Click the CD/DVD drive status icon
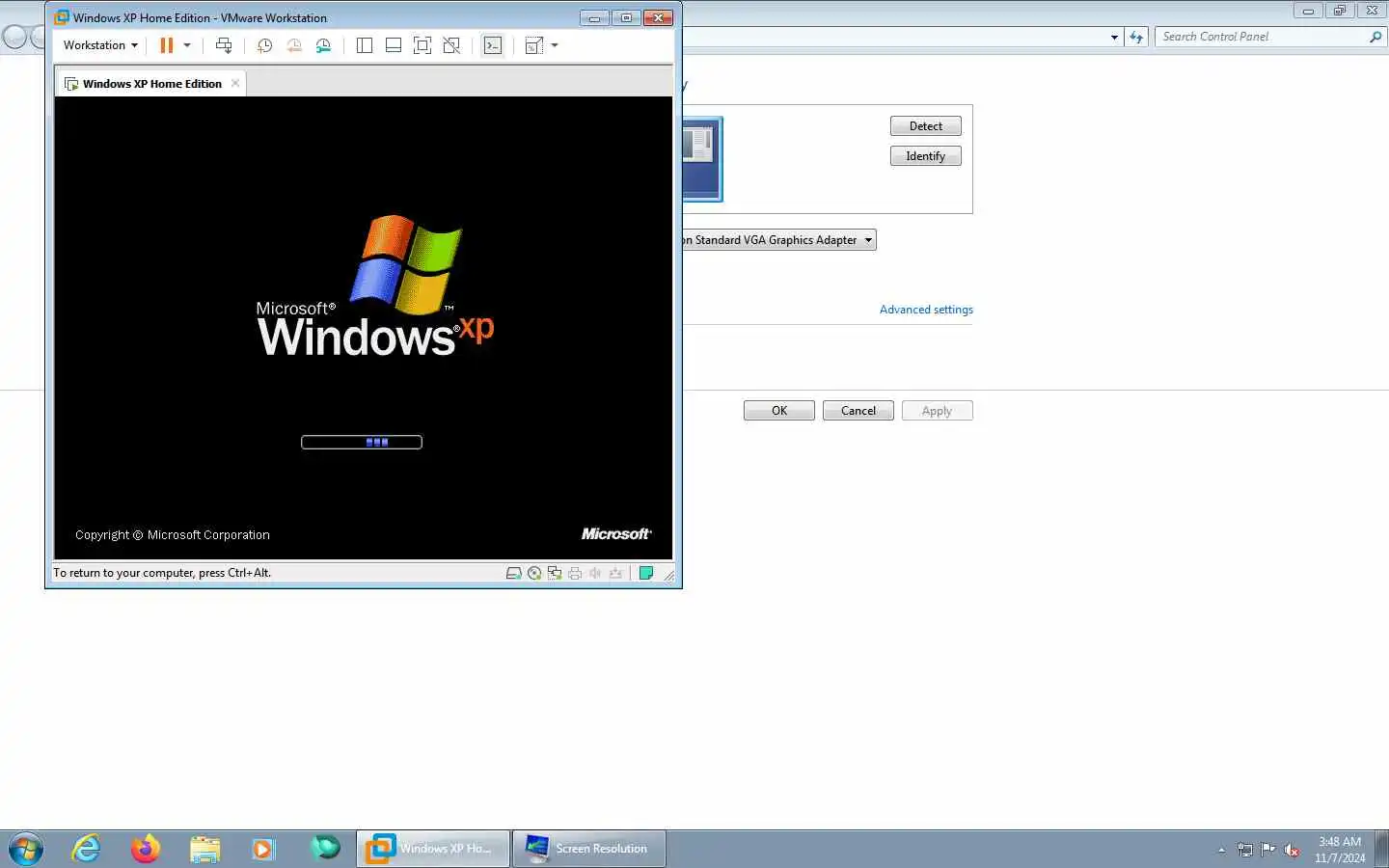 pyautogui.click(x=534, y=573)
